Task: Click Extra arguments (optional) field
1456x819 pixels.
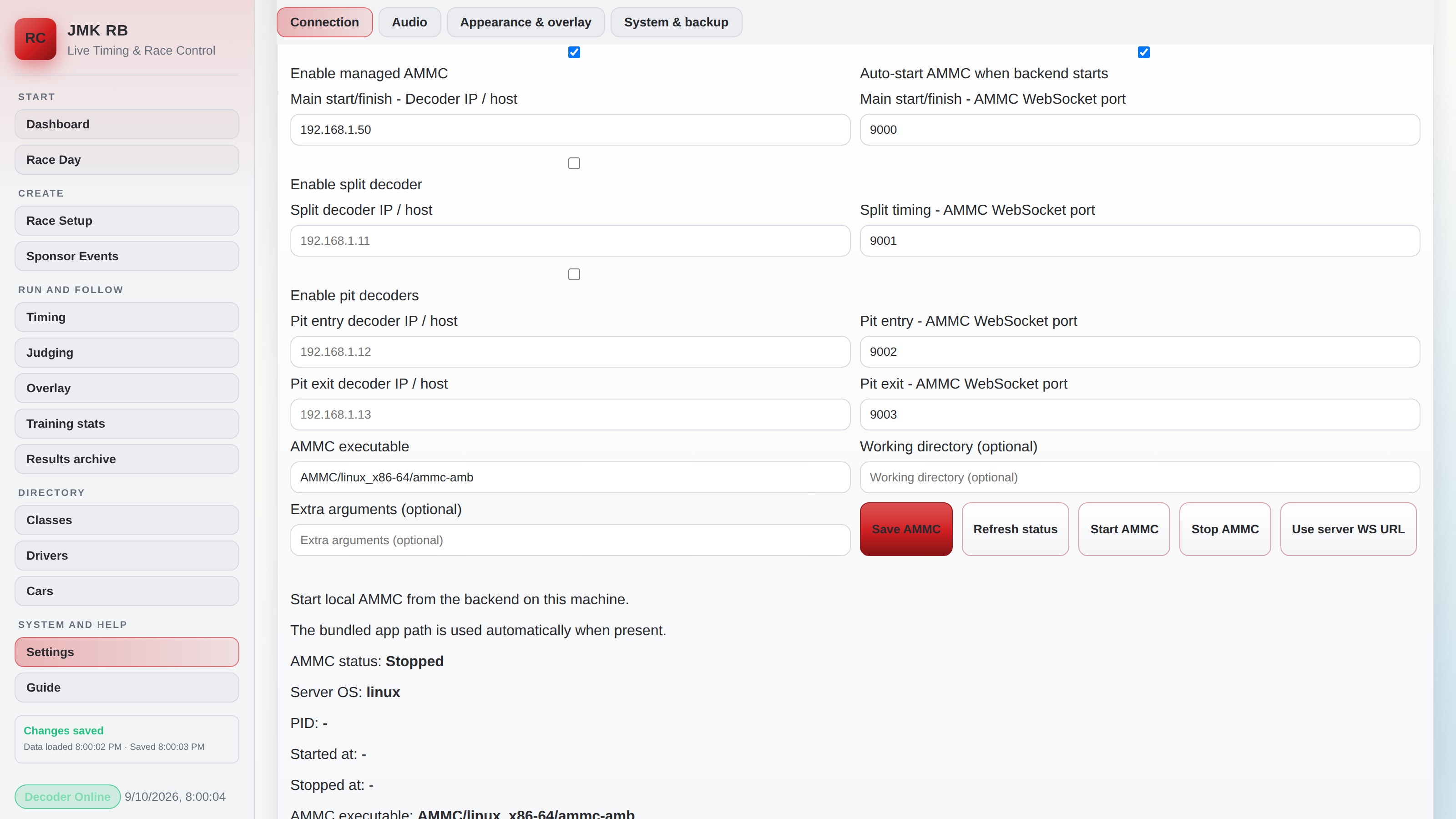Action: click(570, 541)
